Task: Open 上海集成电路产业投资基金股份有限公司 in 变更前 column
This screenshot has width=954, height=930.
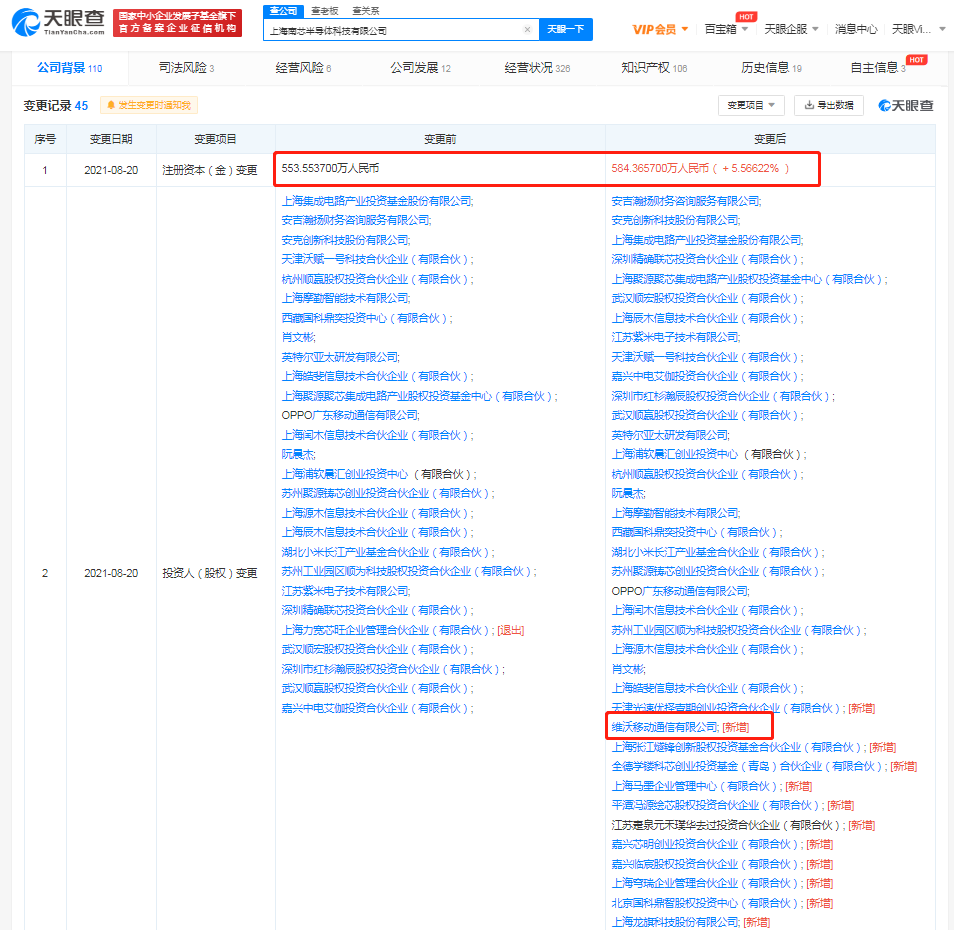Action: pyautogui.click(x=377, y=201)
